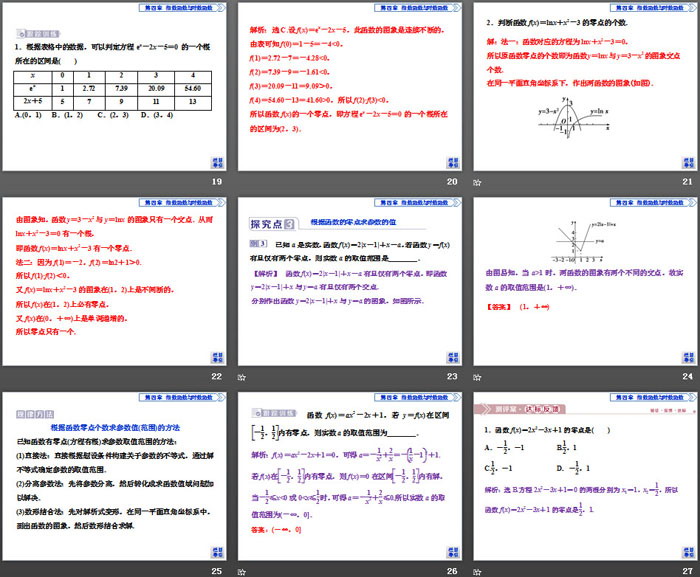The height and width of the screenshot is (577, 700).
Task: Select slide 22 thumbnail
Action: (114, 281)
